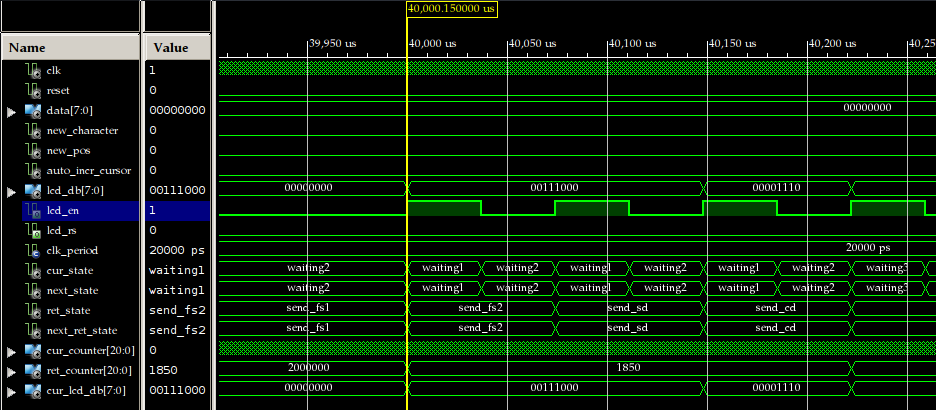The height and width of the screenshot is (410, 936).
Task: Click the data[7:0] bus icon
Action: pos(33,111)
